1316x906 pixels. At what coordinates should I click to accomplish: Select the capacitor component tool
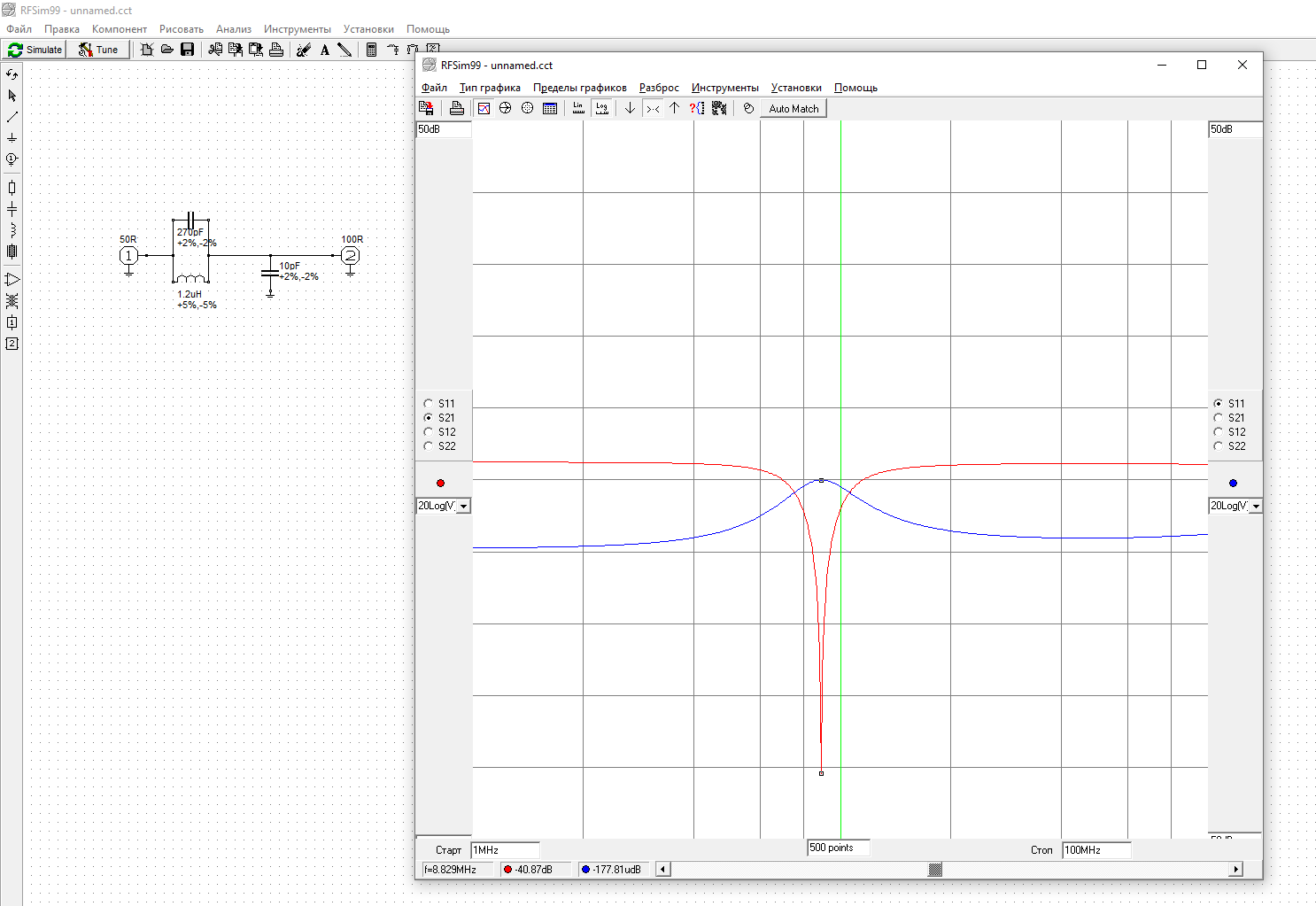12,209
